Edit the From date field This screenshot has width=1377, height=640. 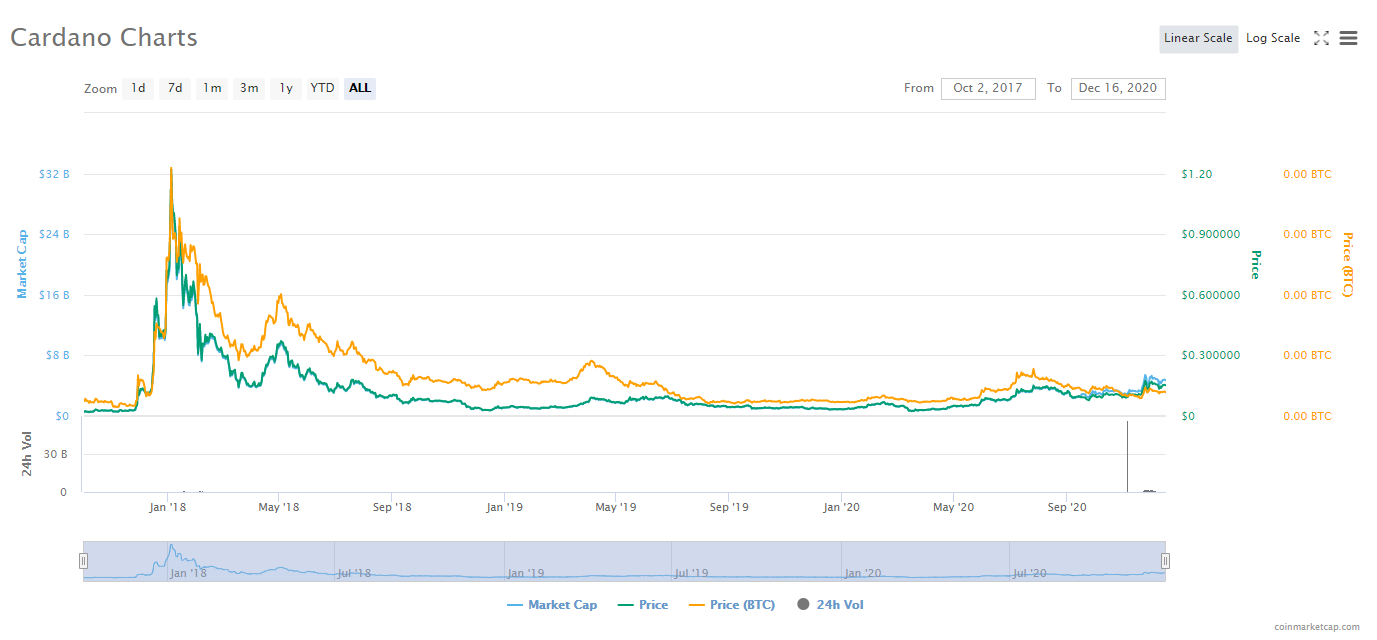tap(988, 88)
